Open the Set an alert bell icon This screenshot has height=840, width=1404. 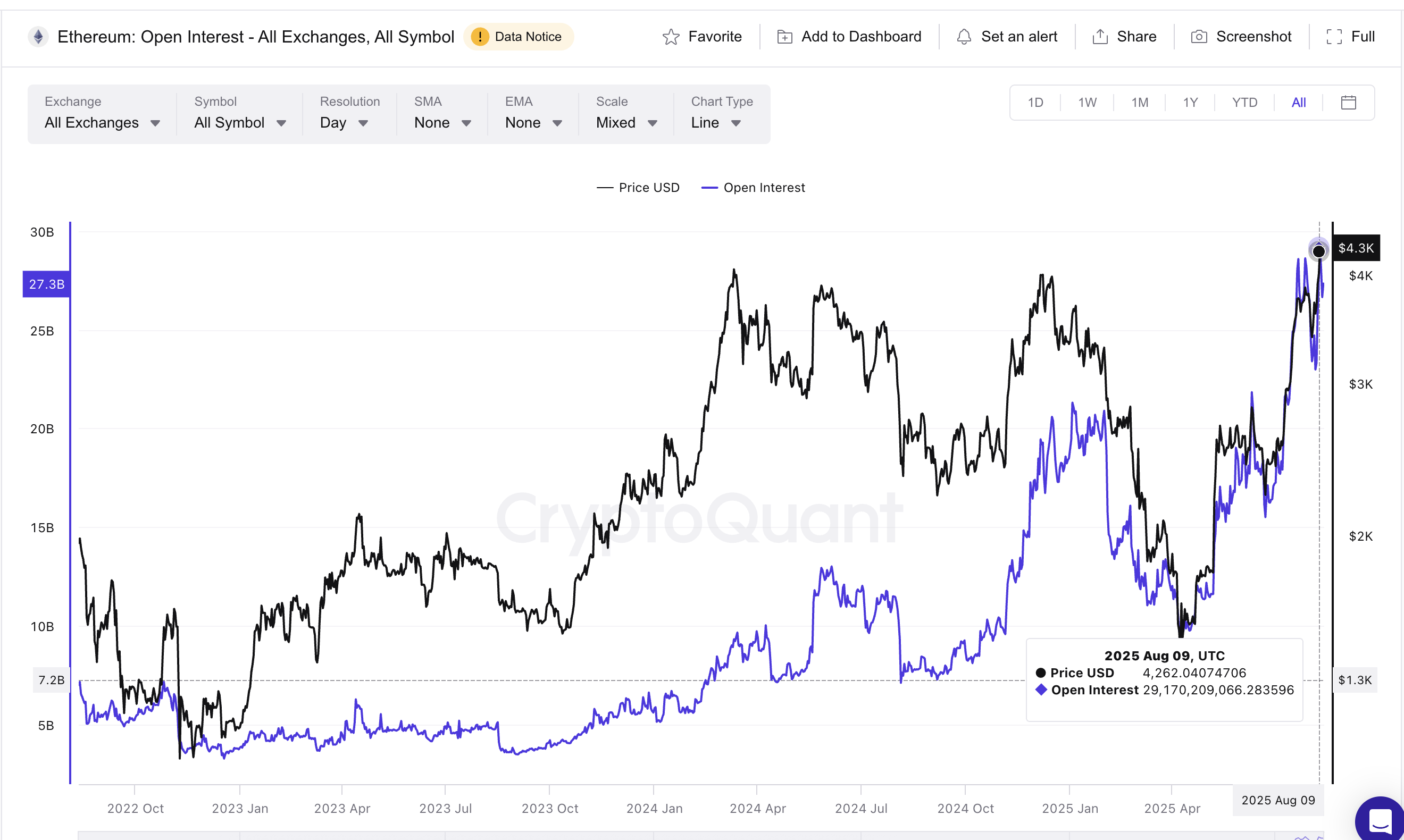coord(964,36)
